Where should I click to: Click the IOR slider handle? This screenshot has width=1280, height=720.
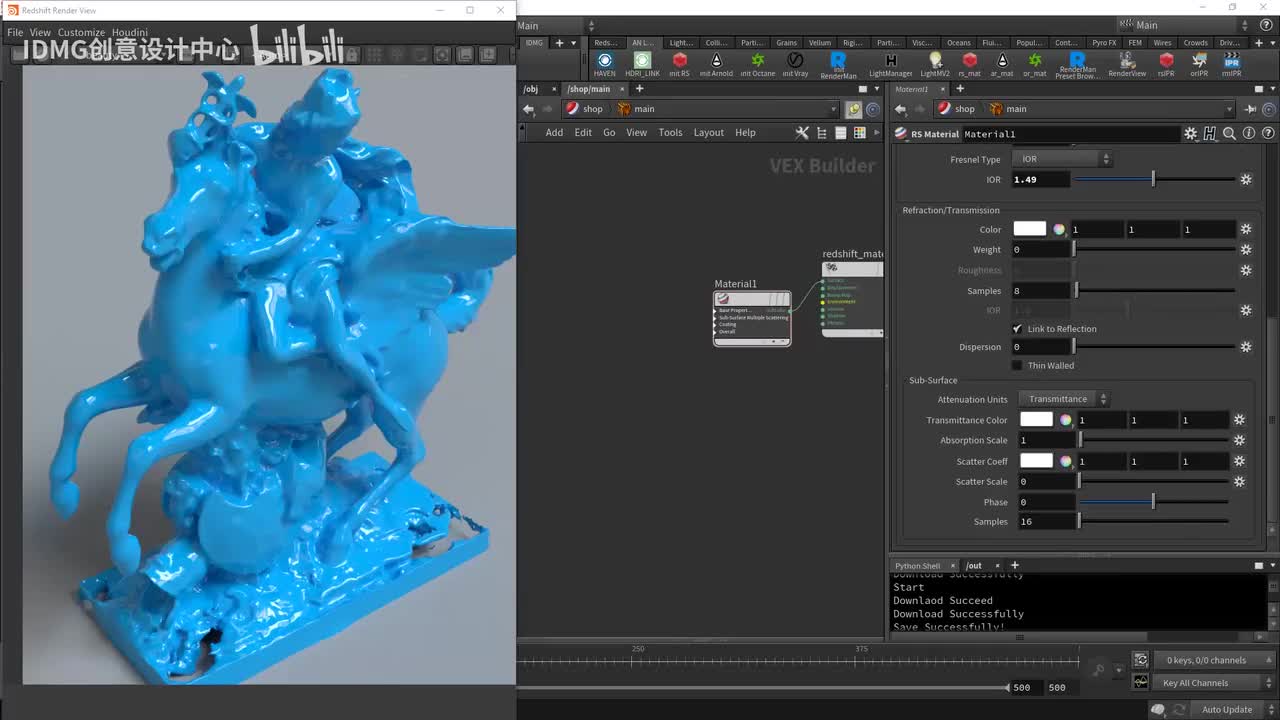[1153, 179]
